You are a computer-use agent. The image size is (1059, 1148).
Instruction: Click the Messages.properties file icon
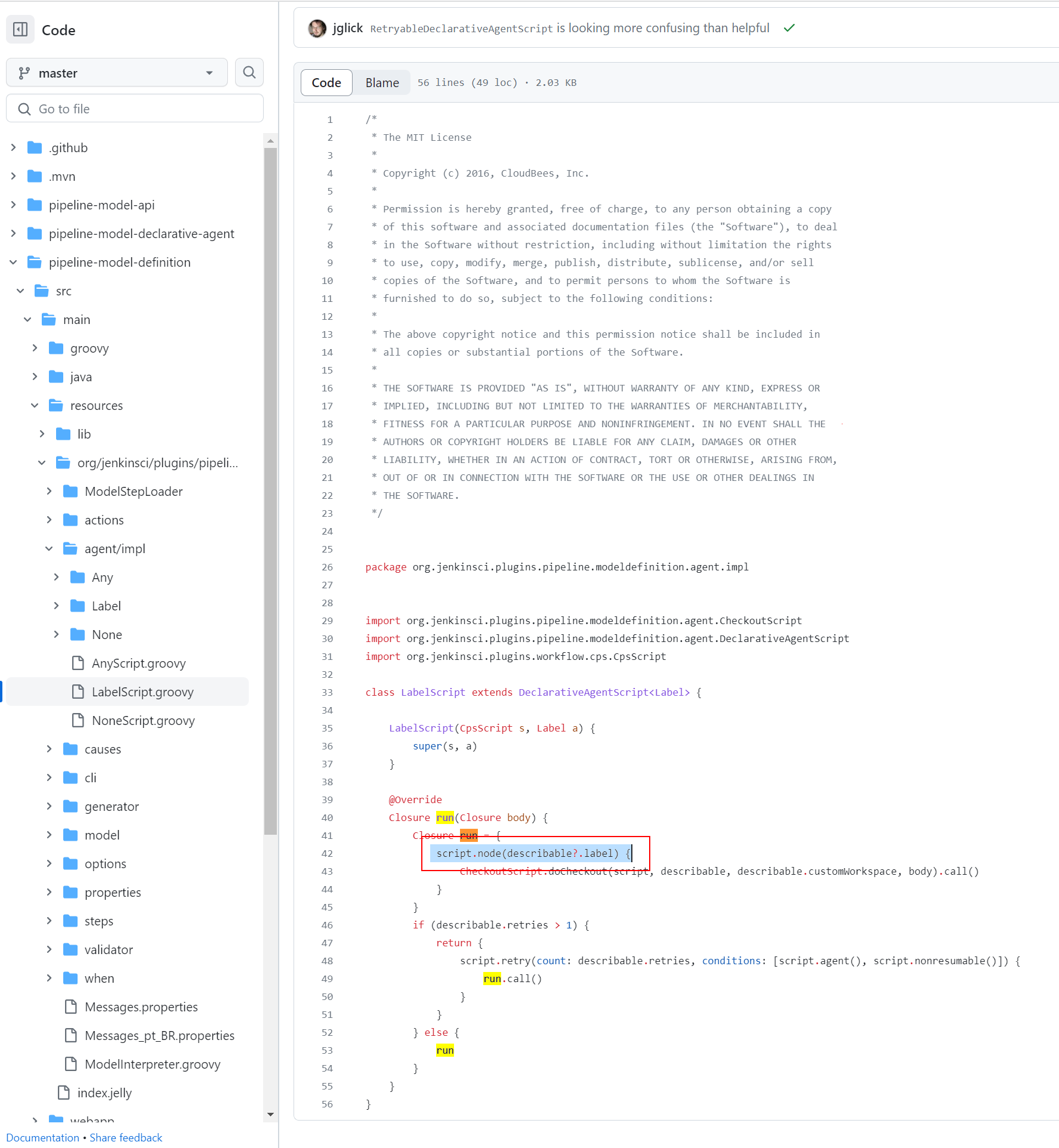coord(70,1007)
